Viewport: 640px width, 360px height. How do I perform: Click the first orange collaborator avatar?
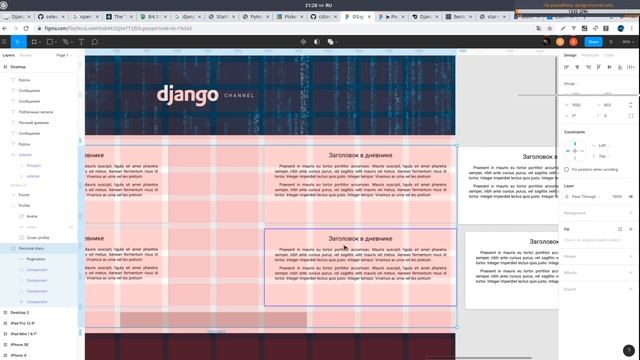click(560, 42)
